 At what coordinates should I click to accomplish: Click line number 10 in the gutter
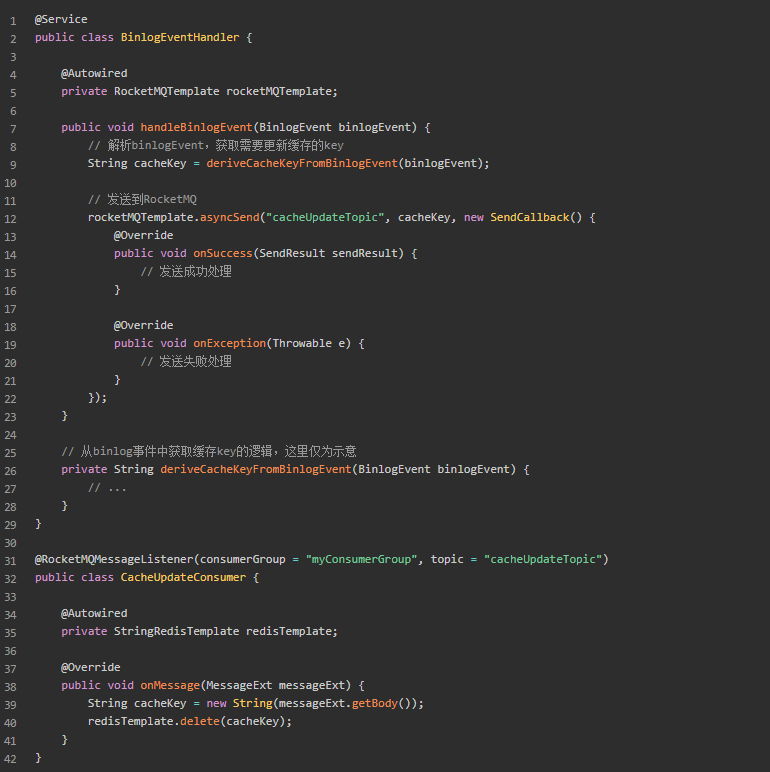tap(10, 184)
